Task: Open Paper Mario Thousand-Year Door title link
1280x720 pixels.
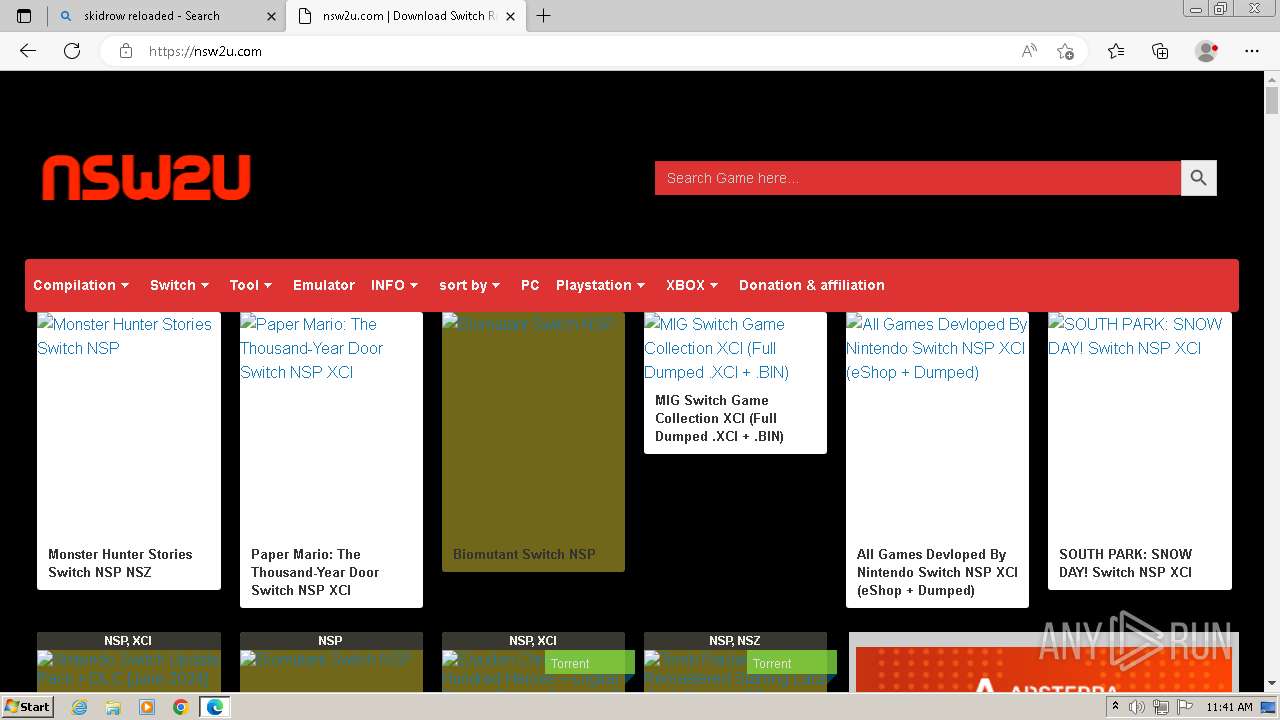Action: (315, 572)
